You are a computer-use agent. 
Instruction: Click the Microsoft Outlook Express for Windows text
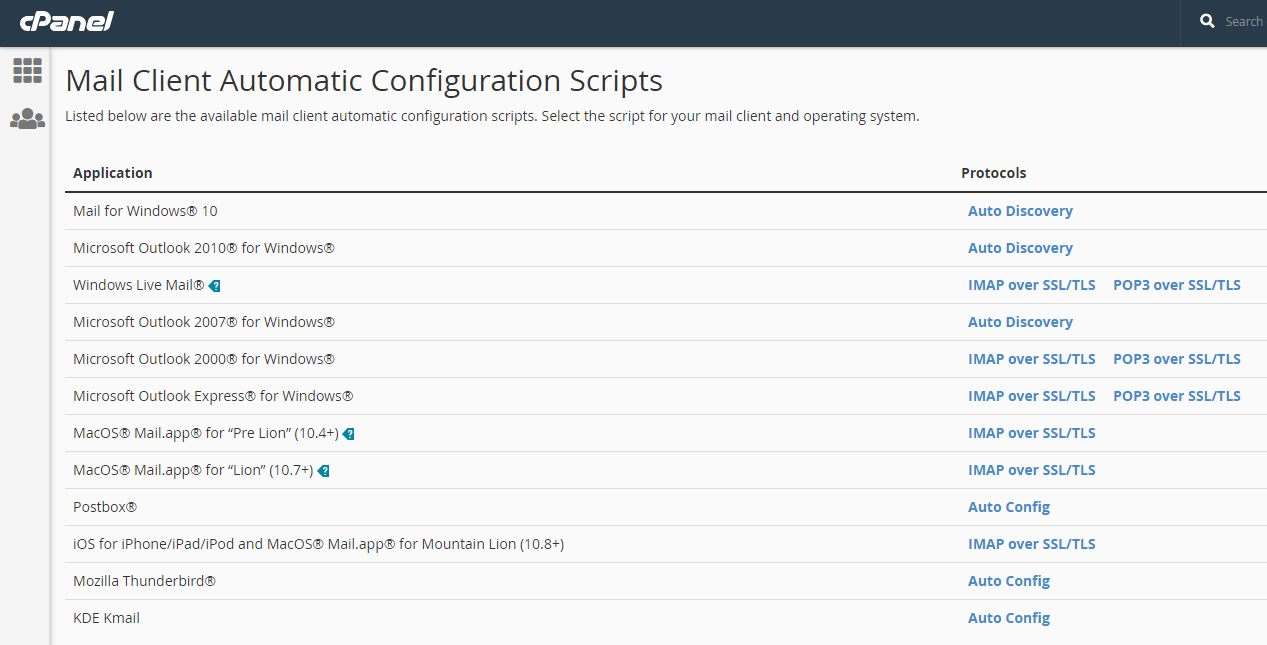[213, 396]
